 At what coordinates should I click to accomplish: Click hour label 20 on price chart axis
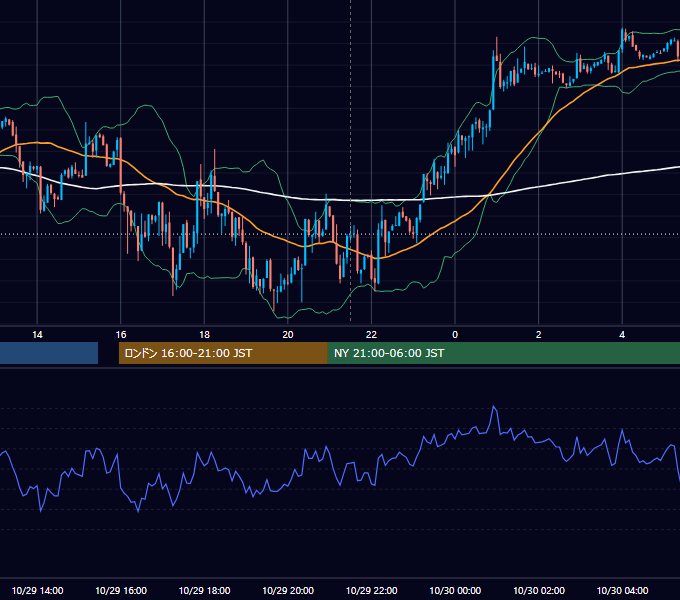click(288, 334)
